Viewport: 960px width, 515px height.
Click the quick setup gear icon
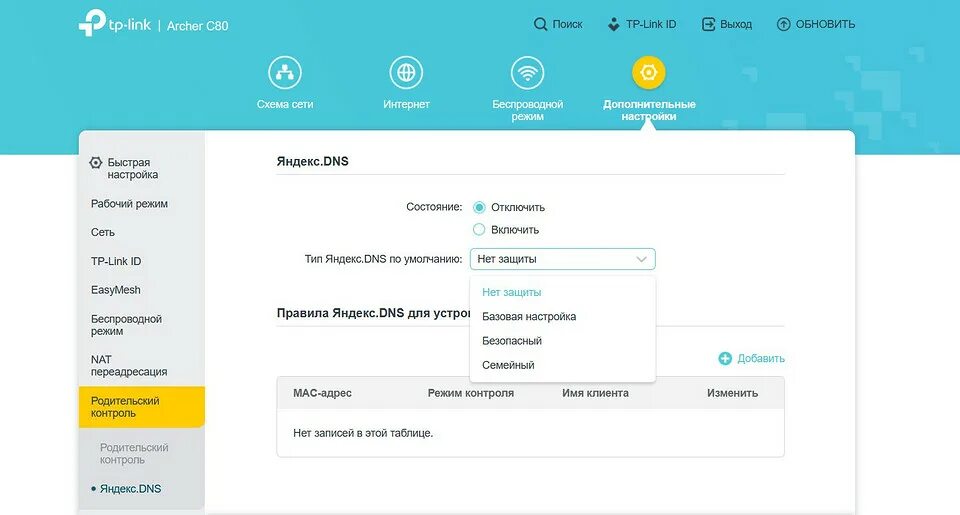pos(96,163)
